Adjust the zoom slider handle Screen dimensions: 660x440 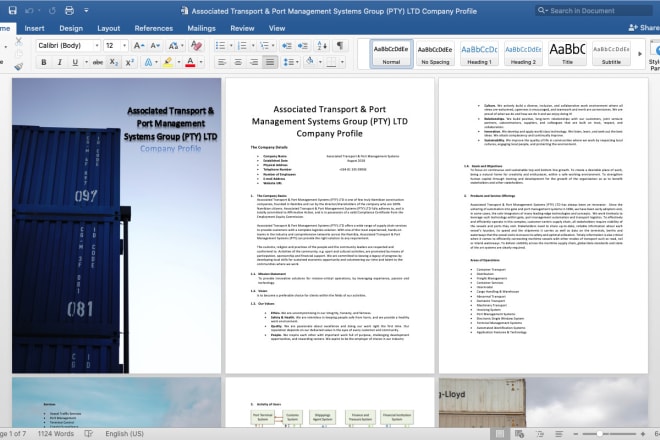(599, 434)
